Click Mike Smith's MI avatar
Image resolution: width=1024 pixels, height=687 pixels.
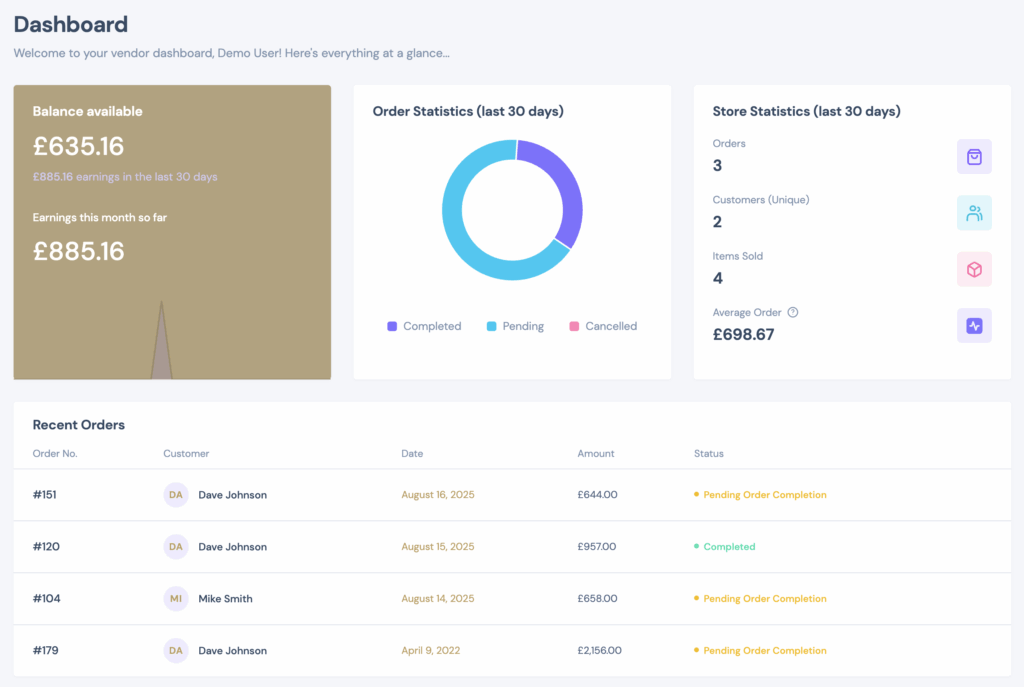tap(176, 599)
